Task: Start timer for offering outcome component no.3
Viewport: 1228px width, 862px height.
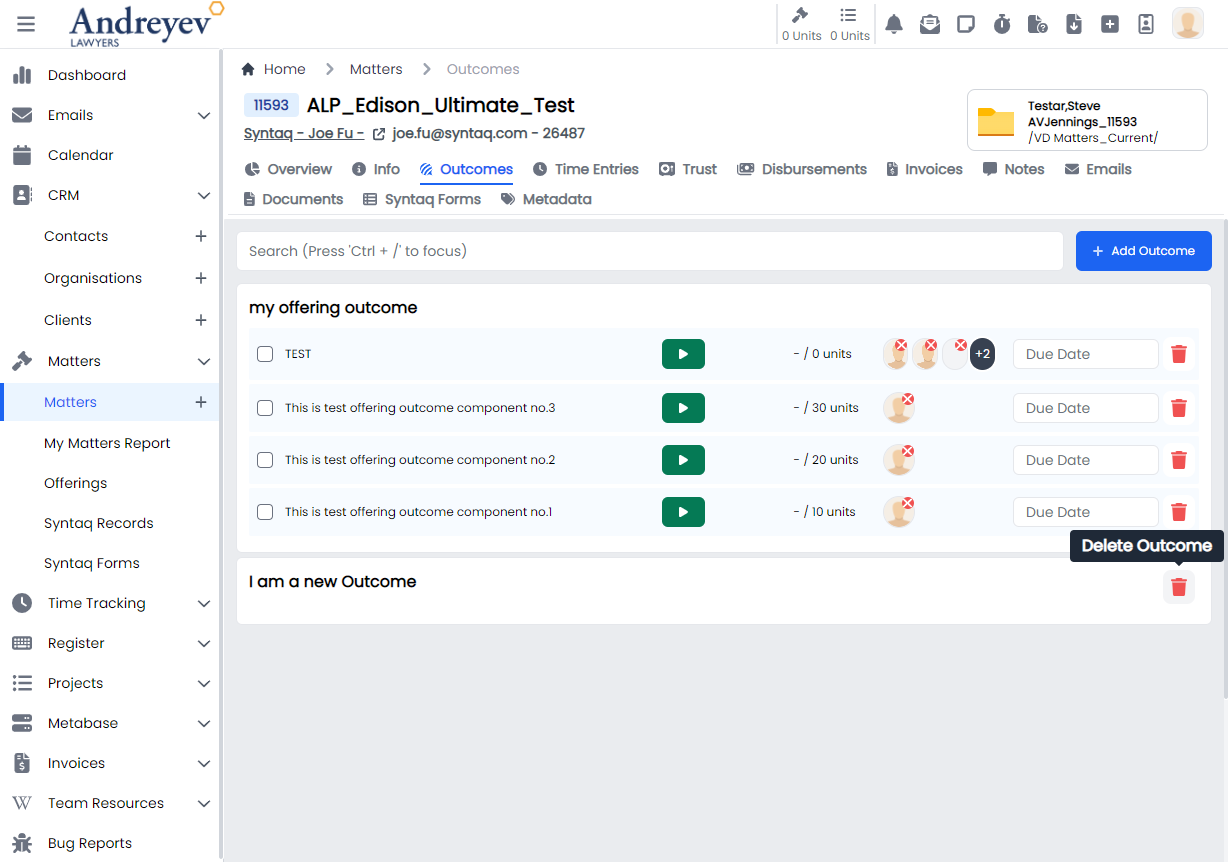Action: pyautogui.click(x=683, y=408)
